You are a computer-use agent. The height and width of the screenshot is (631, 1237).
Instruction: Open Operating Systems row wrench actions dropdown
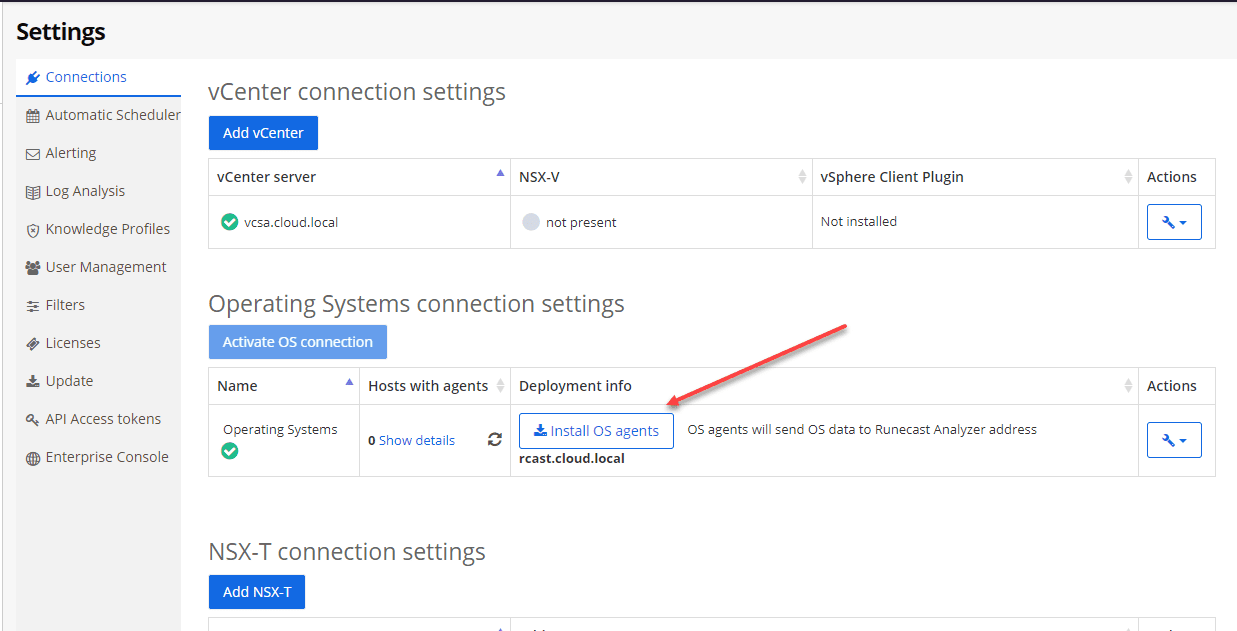click(1174, 440)
